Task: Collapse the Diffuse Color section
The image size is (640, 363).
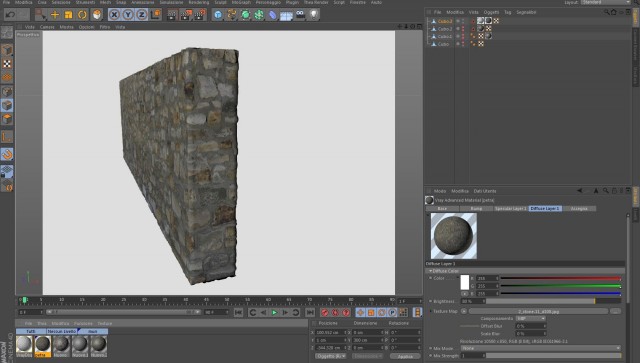Action: 430,271
